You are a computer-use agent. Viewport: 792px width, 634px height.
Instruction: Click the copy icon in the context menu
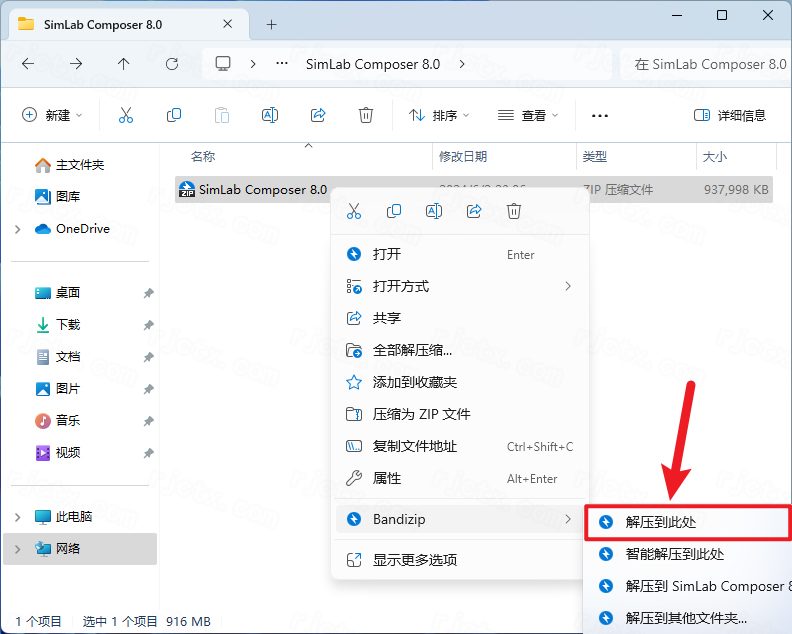pyautogui.click(x=394, y=211)
